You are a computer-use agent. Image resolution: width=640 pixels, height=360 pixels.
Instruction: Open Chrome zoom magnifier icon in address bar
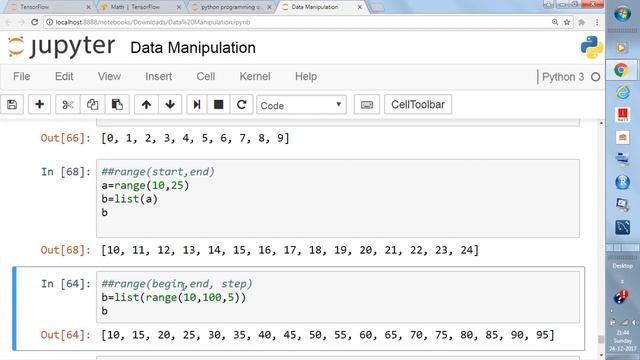(x=555, y=22)
